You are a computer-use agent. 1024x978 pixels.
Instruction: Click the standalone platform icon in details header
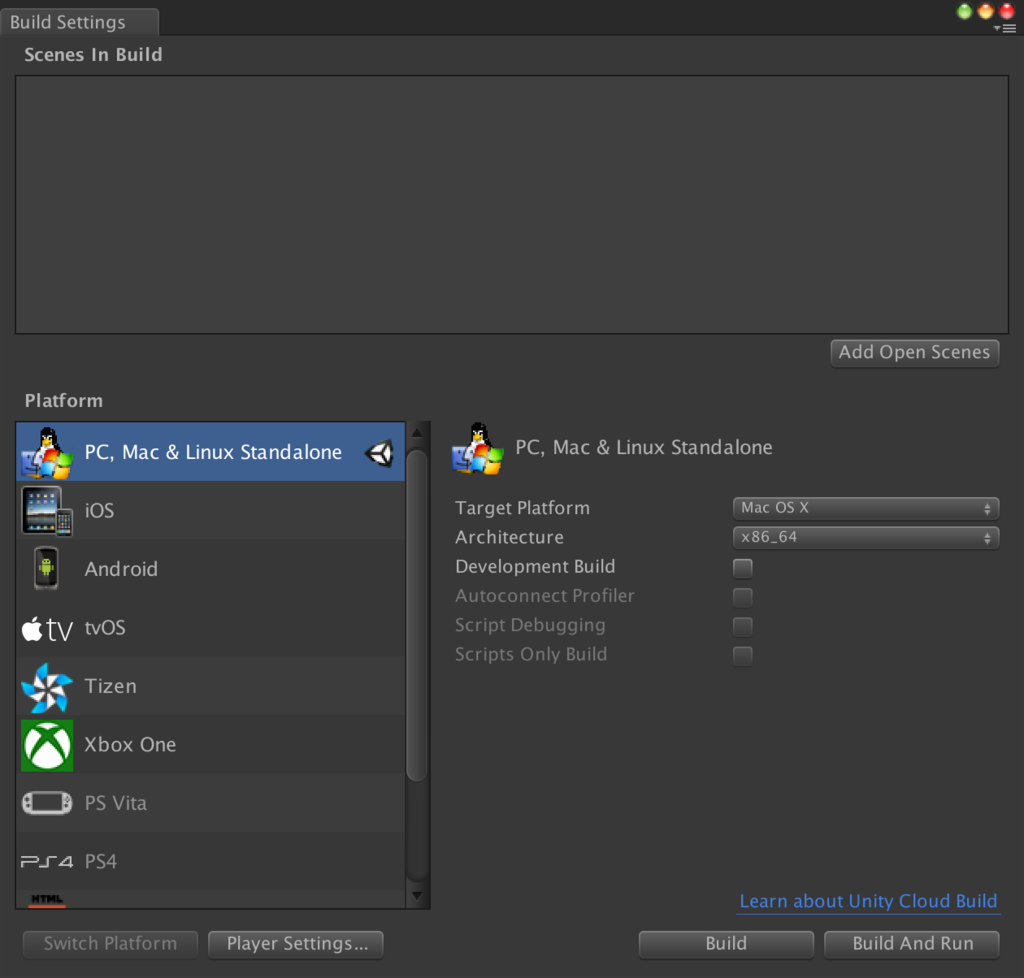click(477, 448)
